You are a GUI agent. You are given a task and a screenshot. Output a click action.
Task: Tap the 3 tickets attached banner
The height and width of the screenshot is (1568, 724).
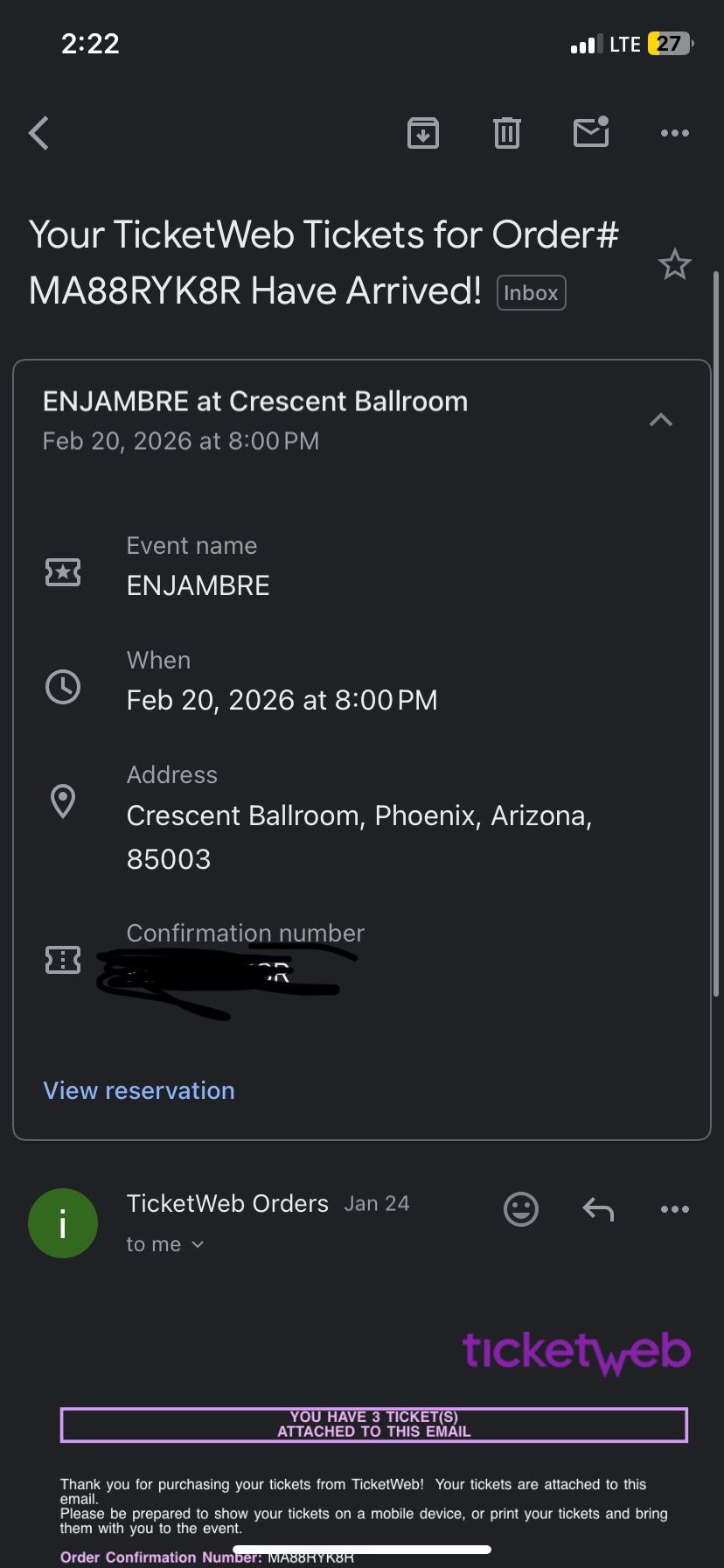coord(373,1424)
